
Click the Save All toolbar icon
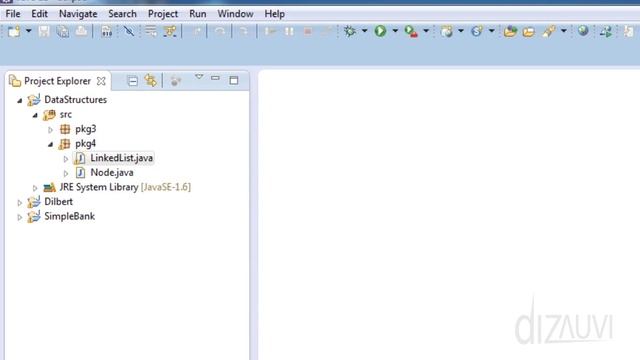coord(63,31)
